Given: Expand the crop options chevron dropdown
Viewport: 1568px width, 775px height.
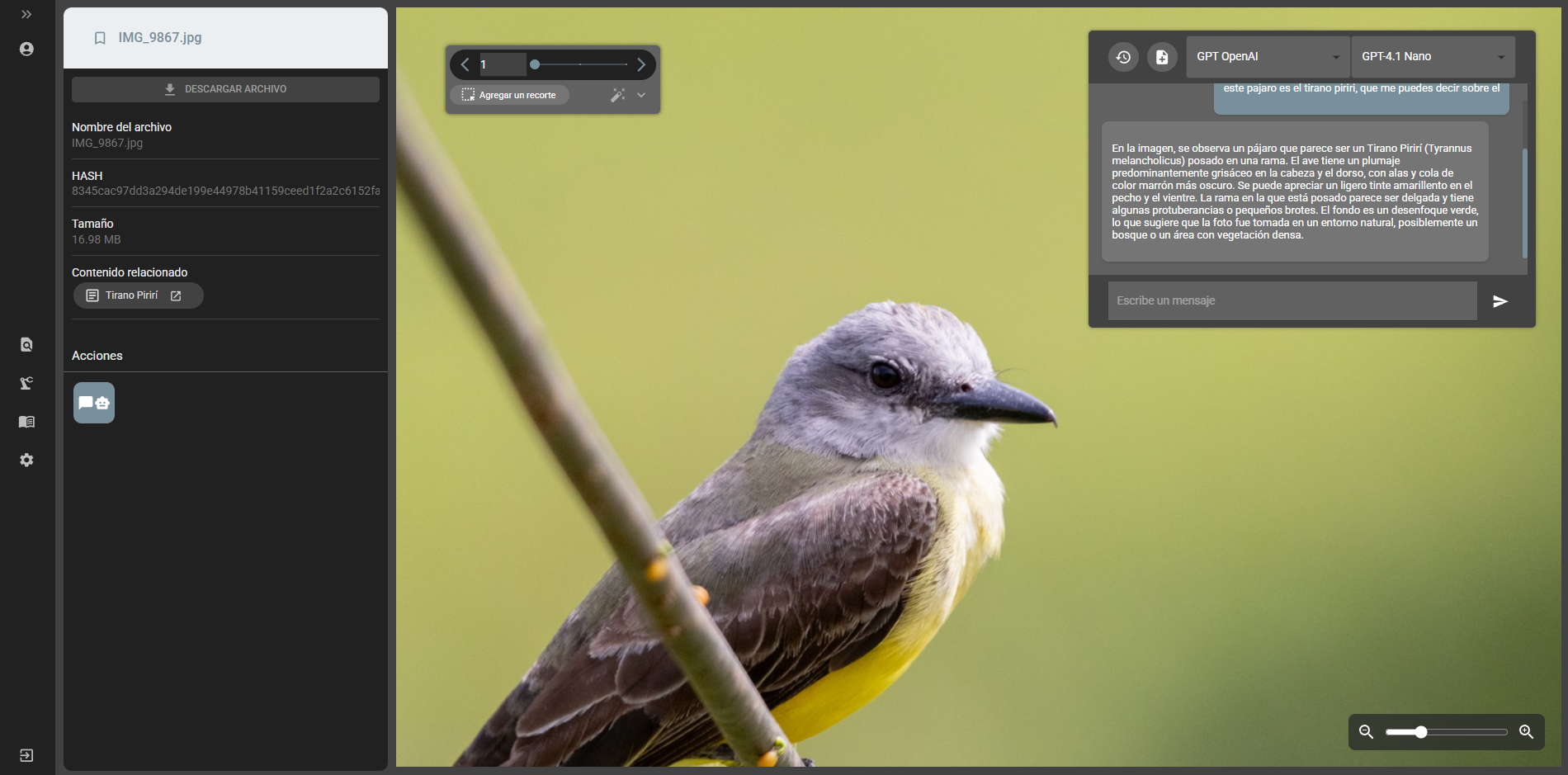Looking at the screenshot, I should pos(641,95).
